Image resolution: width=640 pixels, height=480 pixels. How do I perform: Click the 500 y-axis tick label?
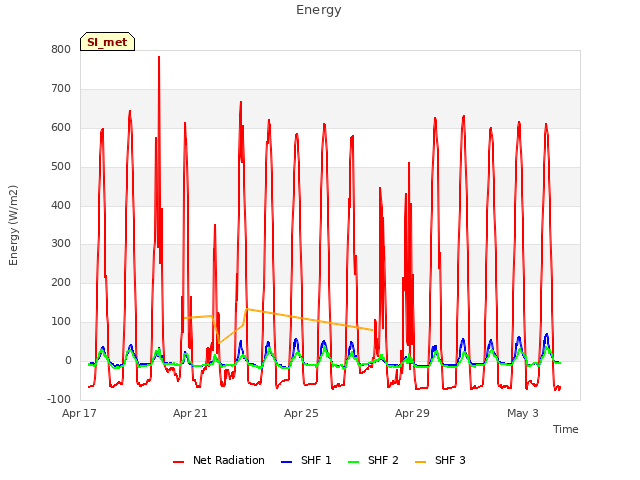[61, 167]
